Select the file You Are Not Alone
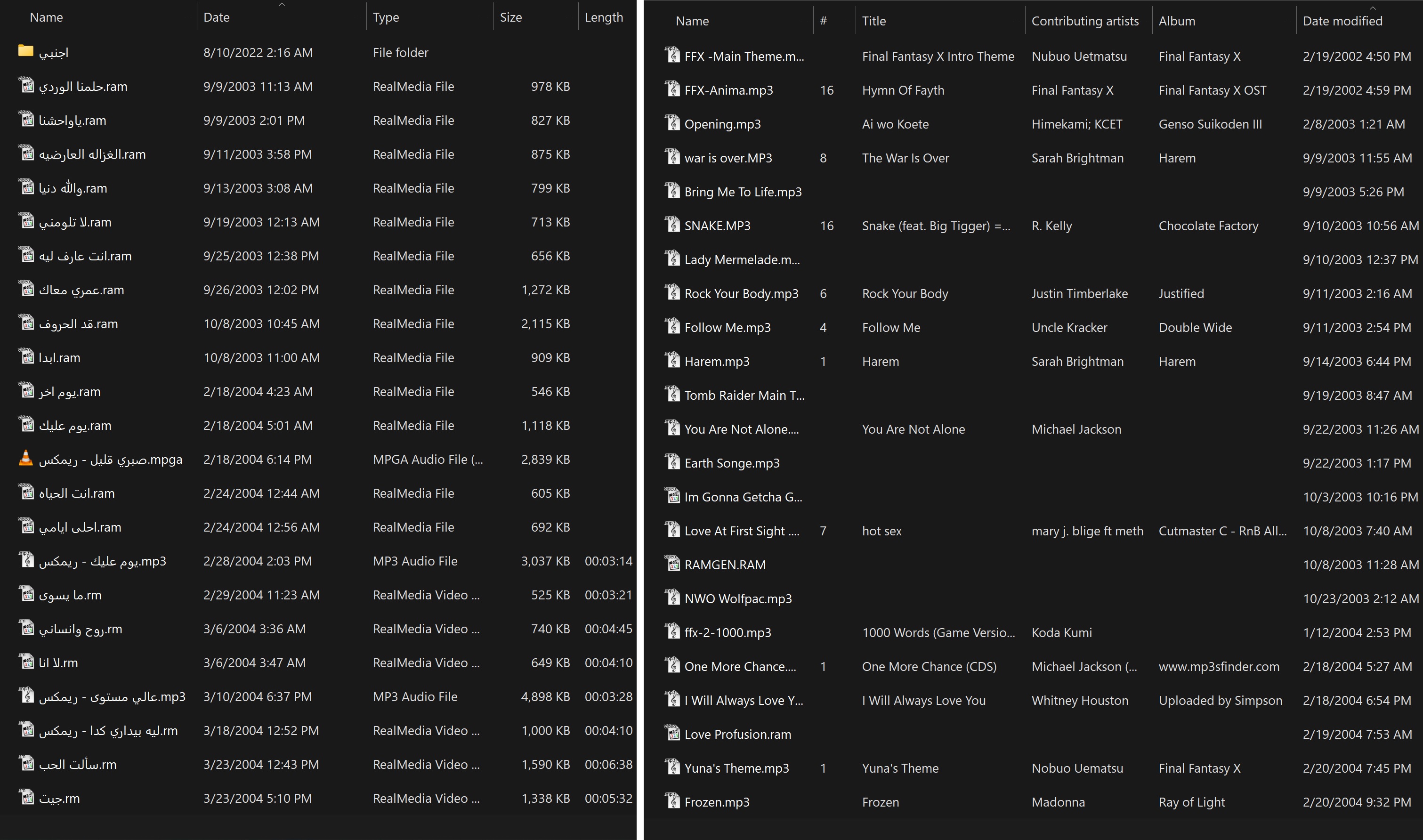Screen dimensions: 1423x840 (742, 429)
